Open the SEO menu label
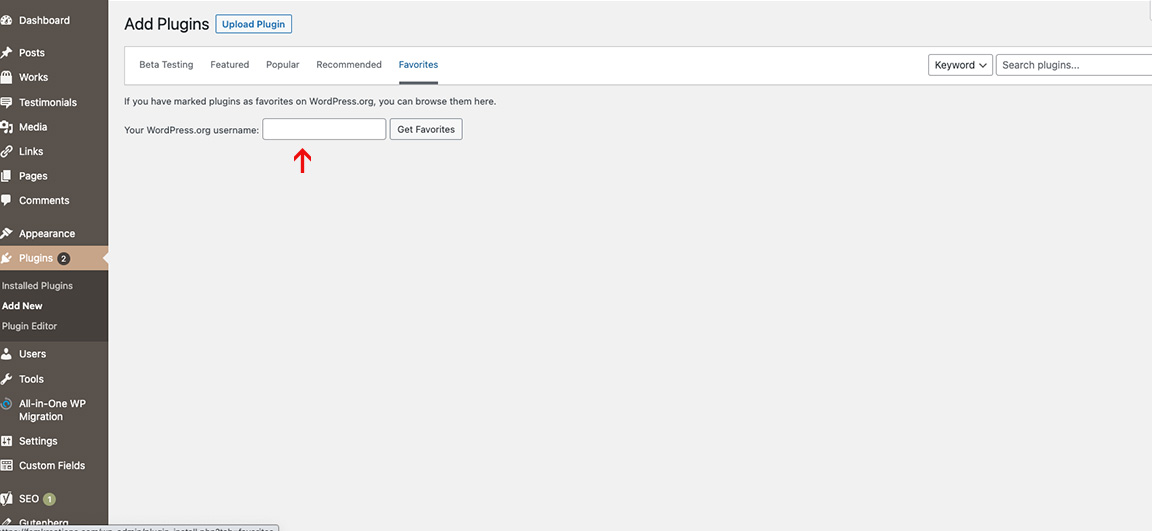This screenshot has height=531, width=1152. [x=29, y=499]
